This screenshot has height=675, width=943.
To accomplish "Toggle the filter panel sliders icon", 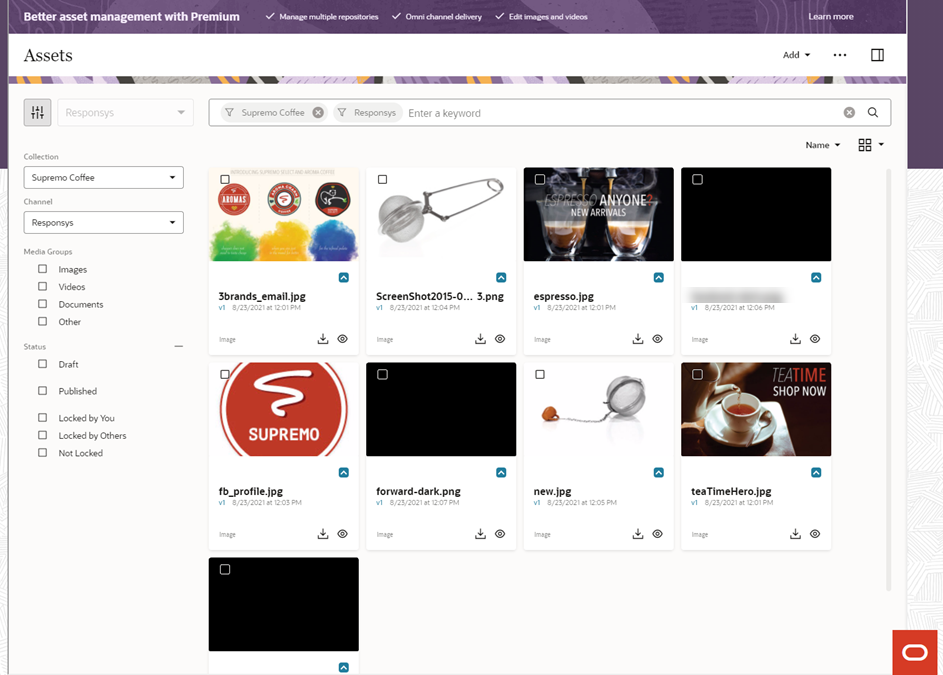I will point(37,112).
